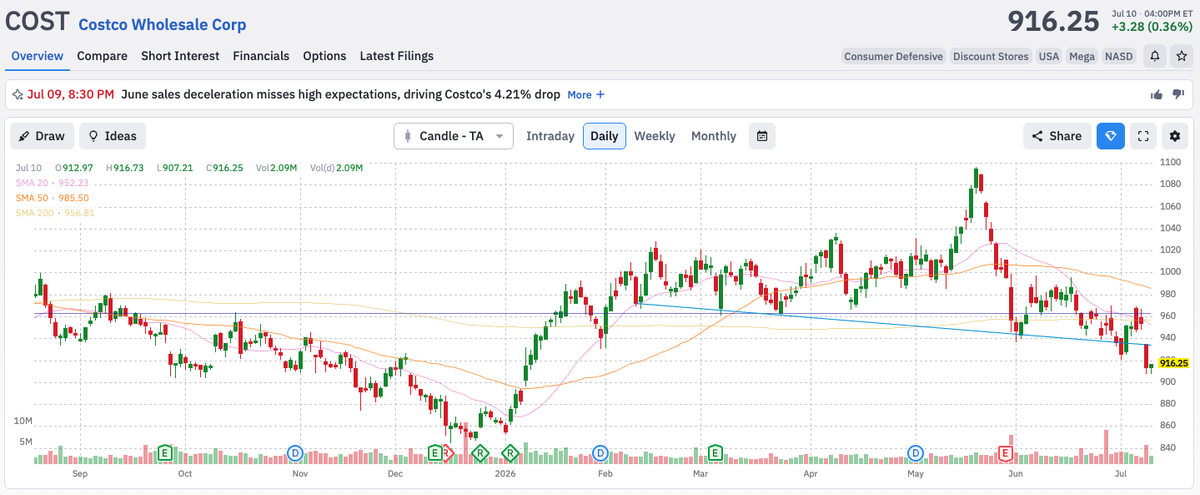Click the green E earnings marker in December

pyautogui.click(x=435, y=453)
